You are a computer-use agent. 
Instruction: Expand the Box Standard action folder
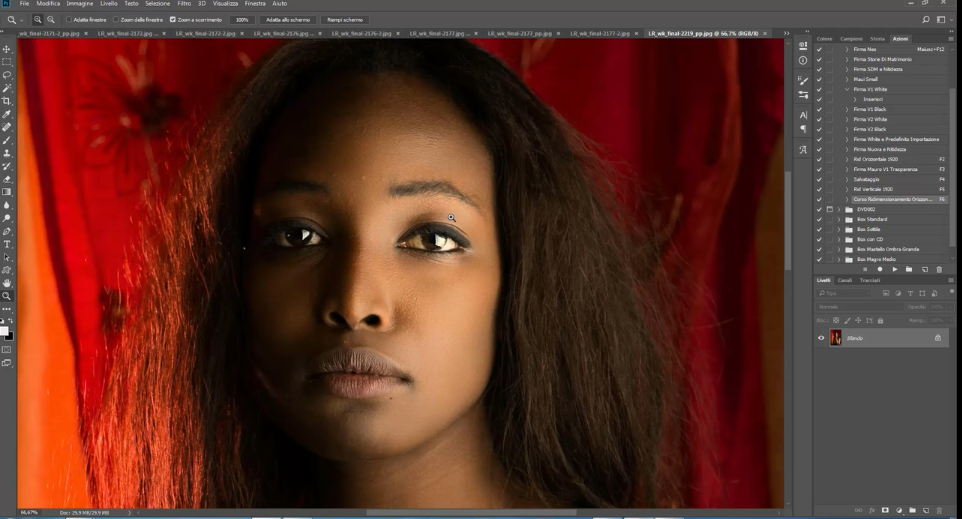839,219
